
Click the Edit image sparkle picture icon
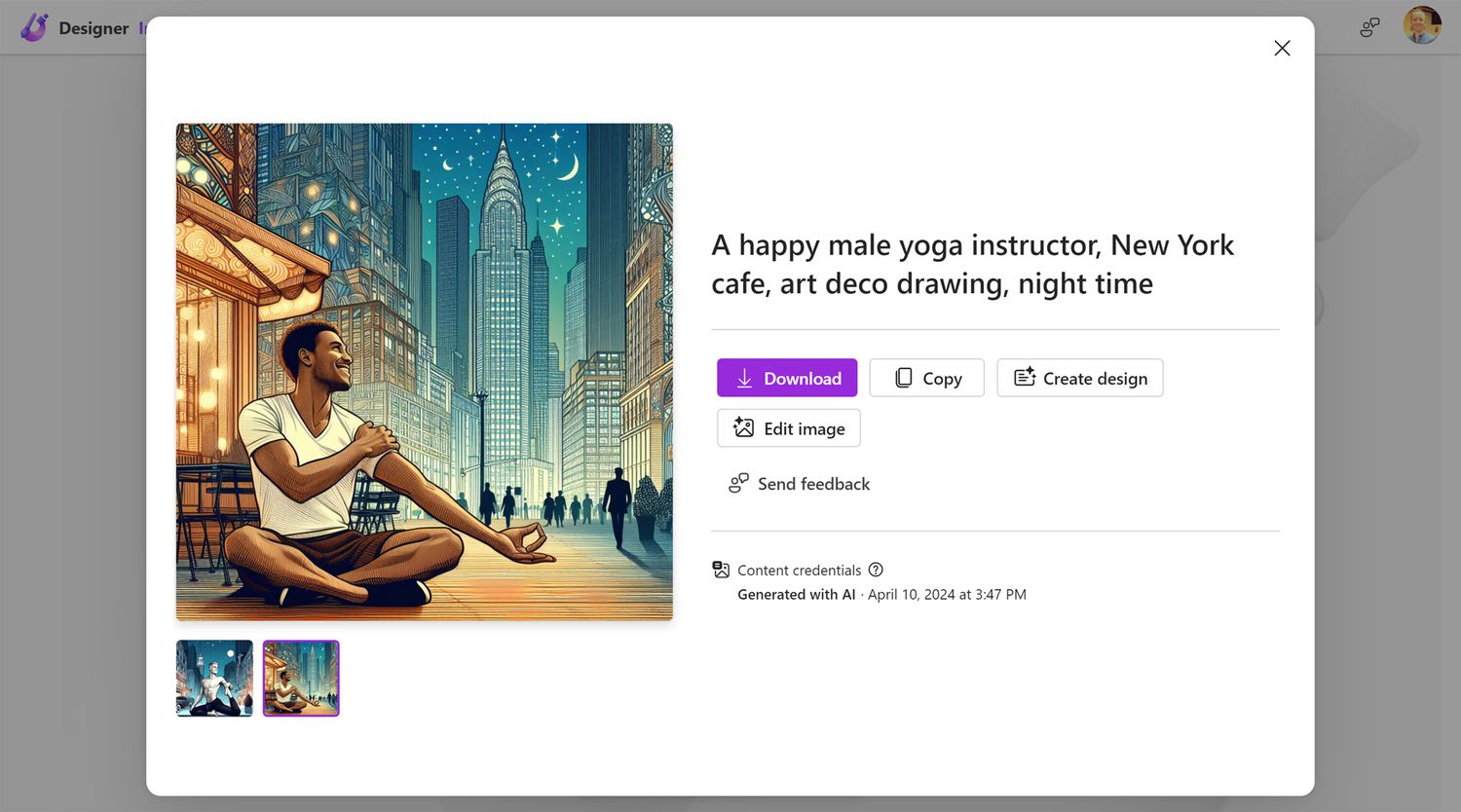coord(743,428)
